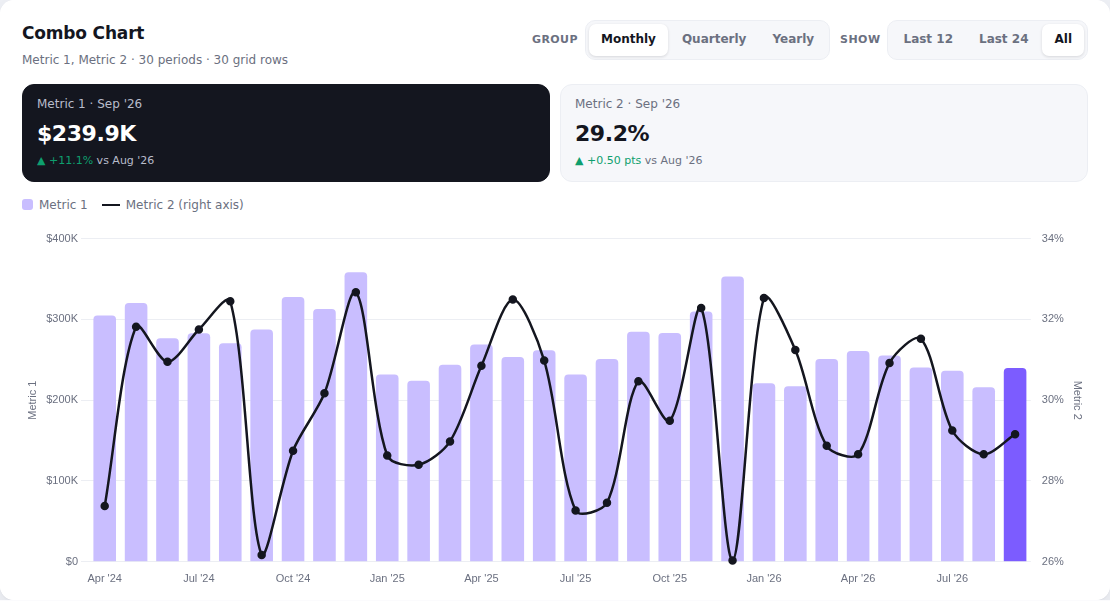The height and width of the screenshot is (601, 1110).
Task: Click the Jan '26 line data point
Action: tap(764, 298)
